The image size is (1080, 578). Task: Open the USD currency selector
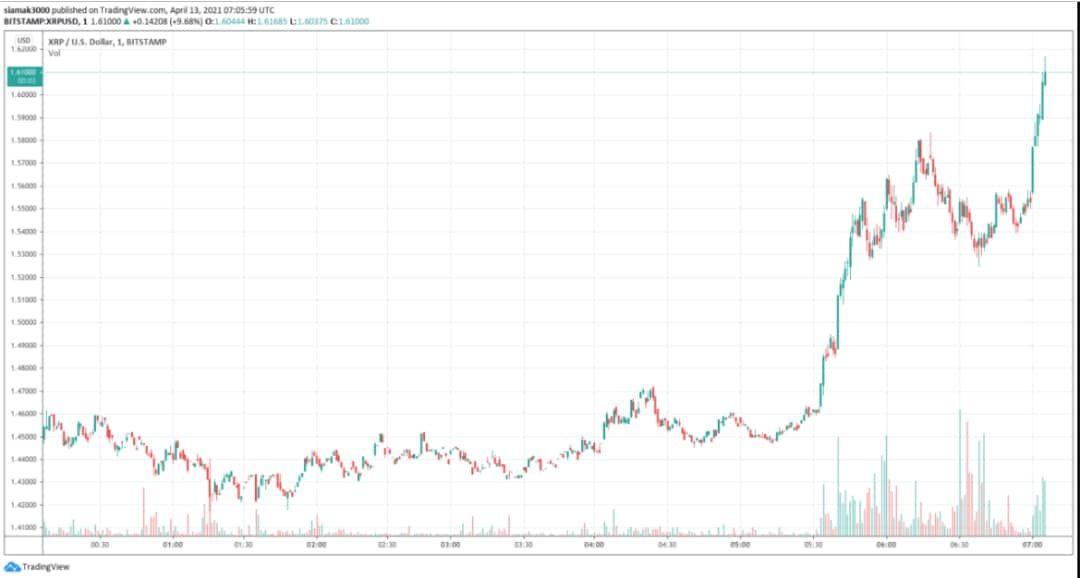pos(24,39)
